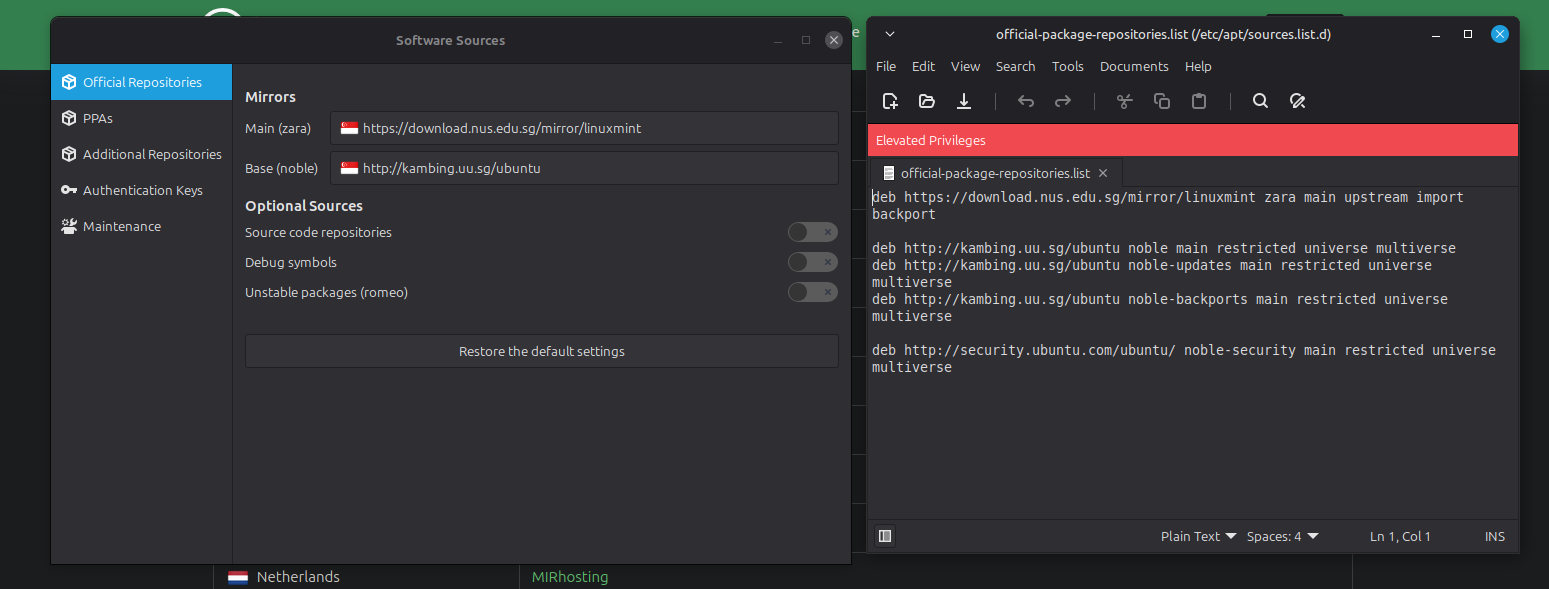Close the official-package-repositories.list tab
The width and height of the screenshot is (1549, 589).
[1103, 173]
